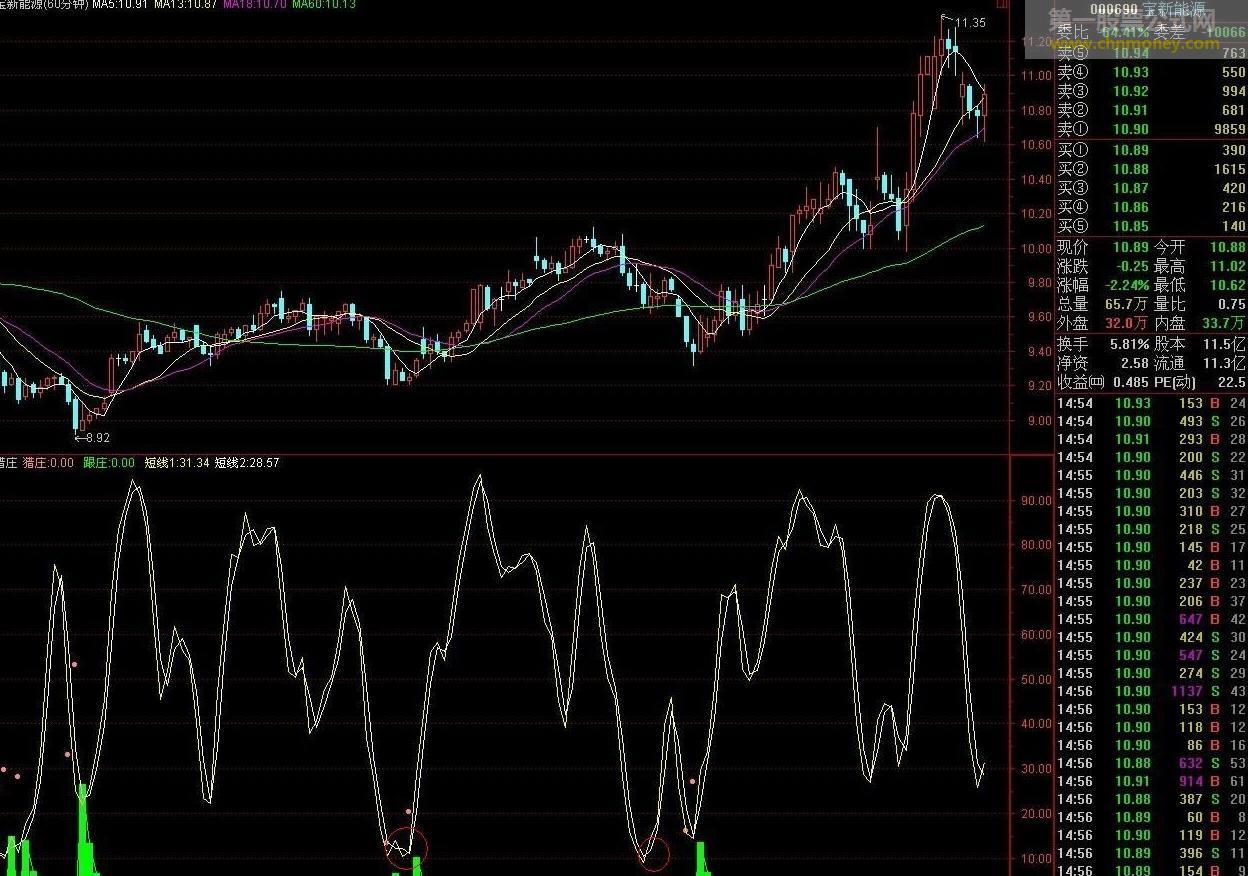Image resolution: width=1248 pixels, height=876 pixels.
Task: Click the 净资 value 2.58
Action: (1135, 363)
